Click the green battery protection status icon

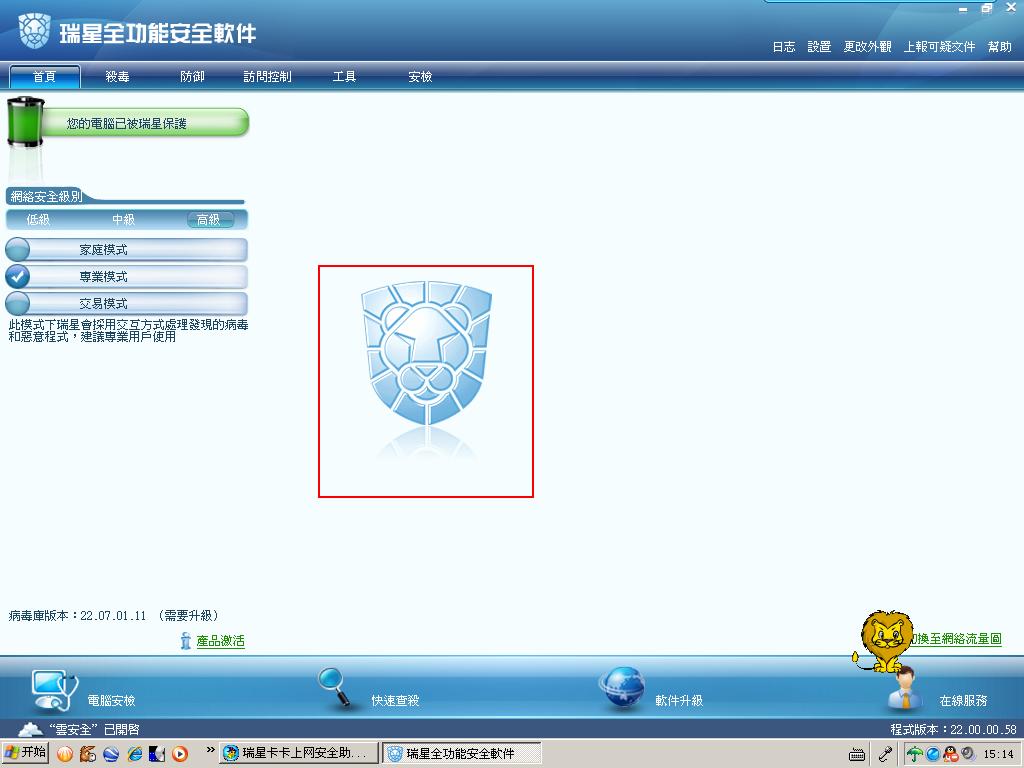click(25, 121)
